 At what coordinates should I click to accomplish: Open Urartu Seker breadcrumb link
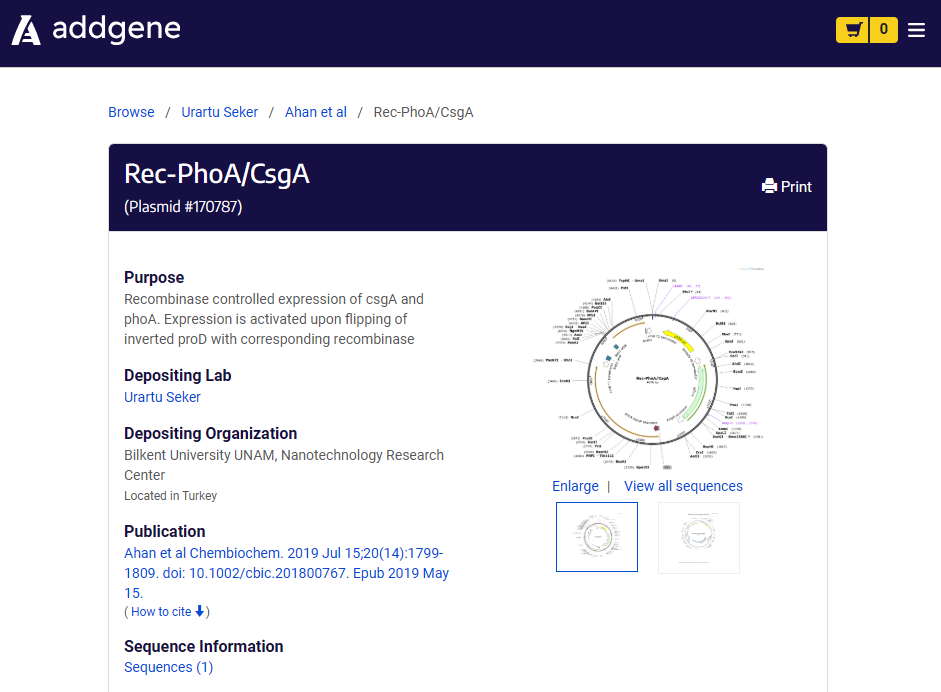coord(220,112)
